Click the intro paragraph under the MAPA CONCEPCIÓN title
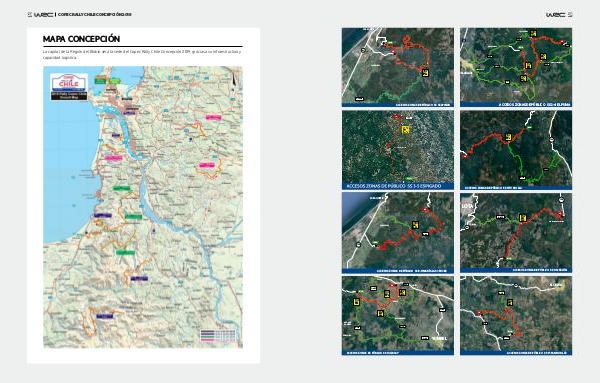The image size is (600, 383). (142, 54)
